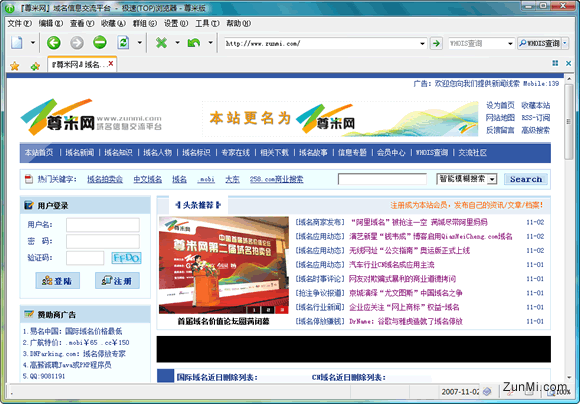Click sponsor link 易名中国
580x404 pixels.
76,331
